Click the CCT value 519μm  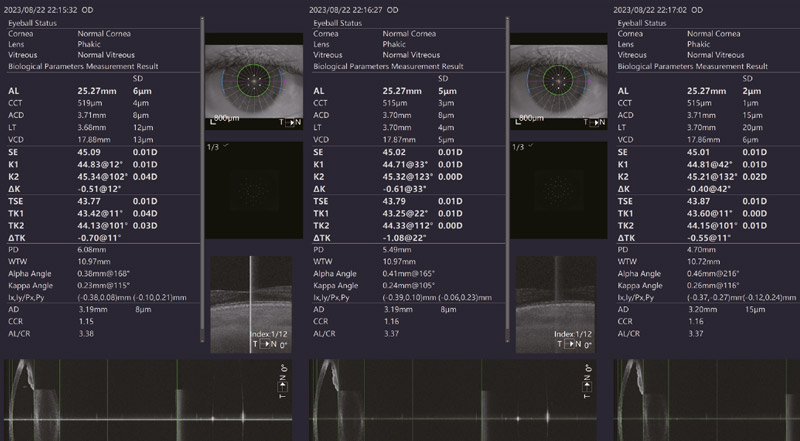pos(89,103)
